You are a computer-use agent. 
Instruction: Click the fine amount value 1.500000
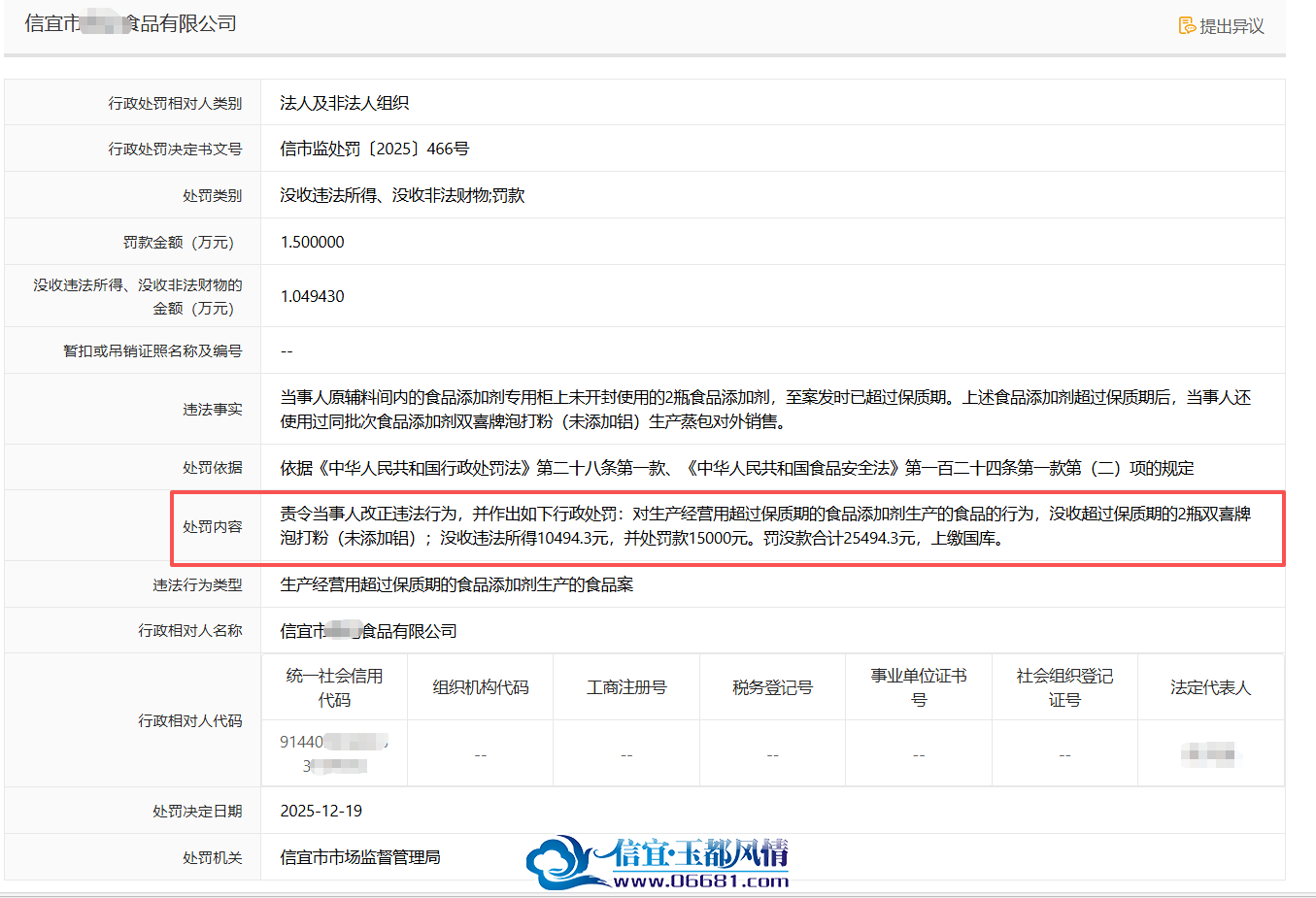coord(312,242)
